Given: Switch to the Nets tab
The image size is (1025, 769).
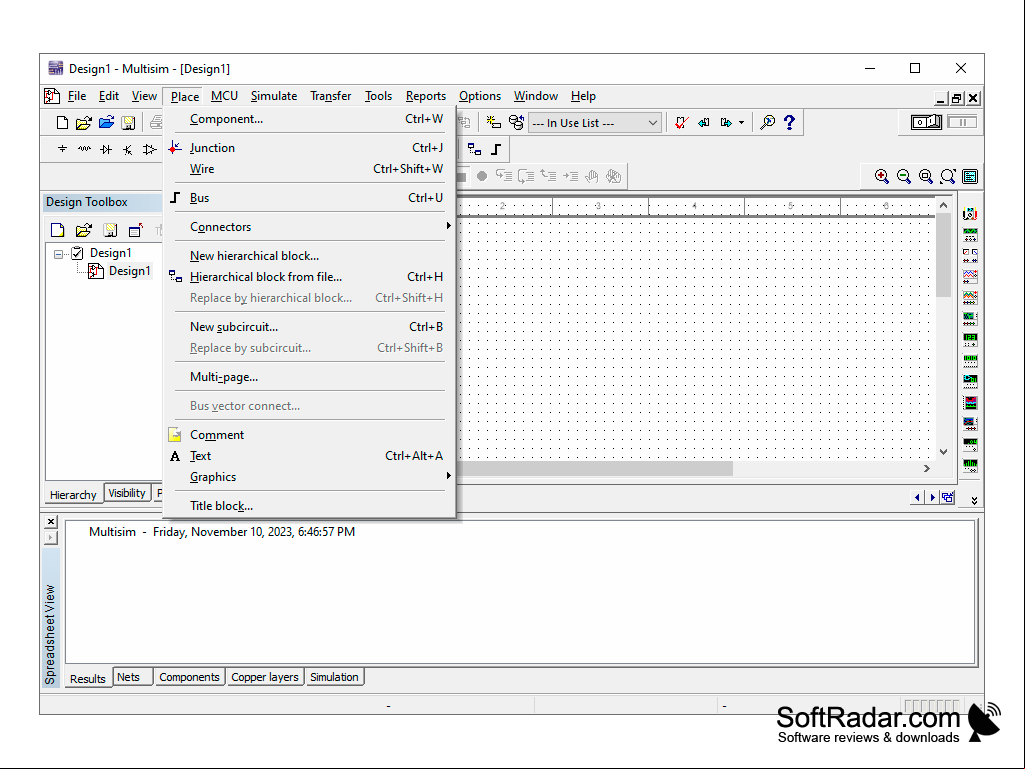Looking at the screenshot, I should pos(133,677).
